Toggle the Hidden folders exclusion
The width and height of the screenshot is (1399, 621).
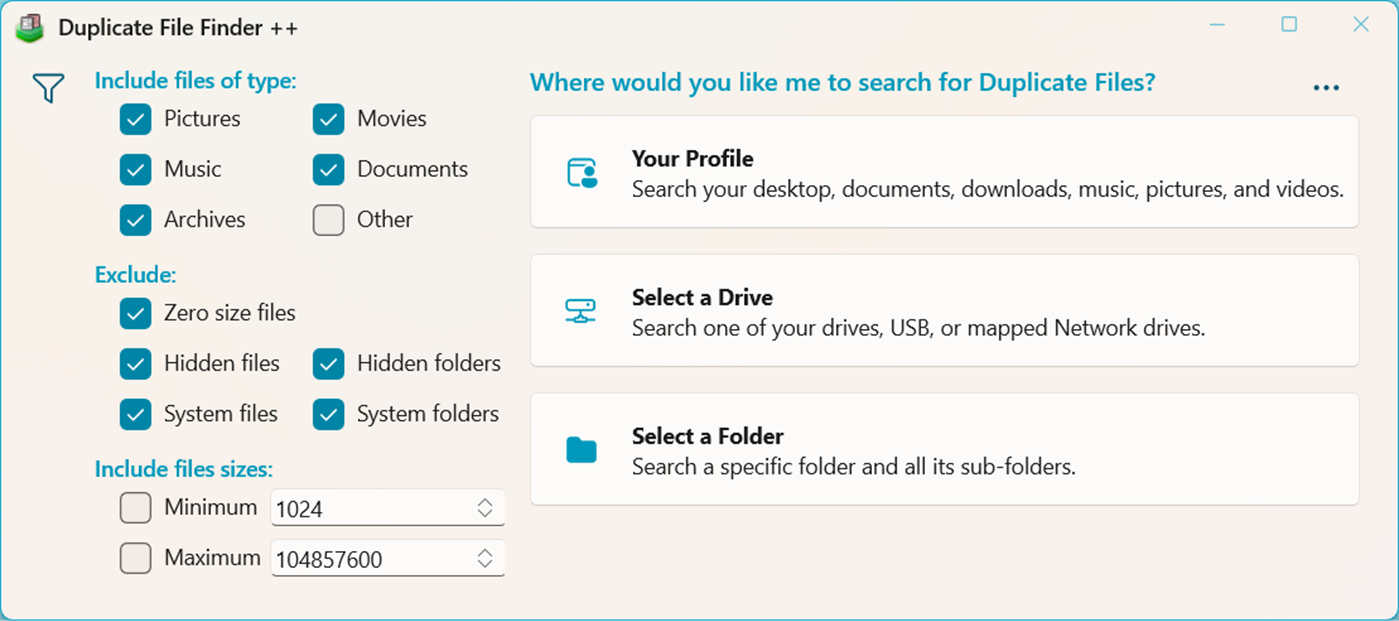click(x=328, y=364)
